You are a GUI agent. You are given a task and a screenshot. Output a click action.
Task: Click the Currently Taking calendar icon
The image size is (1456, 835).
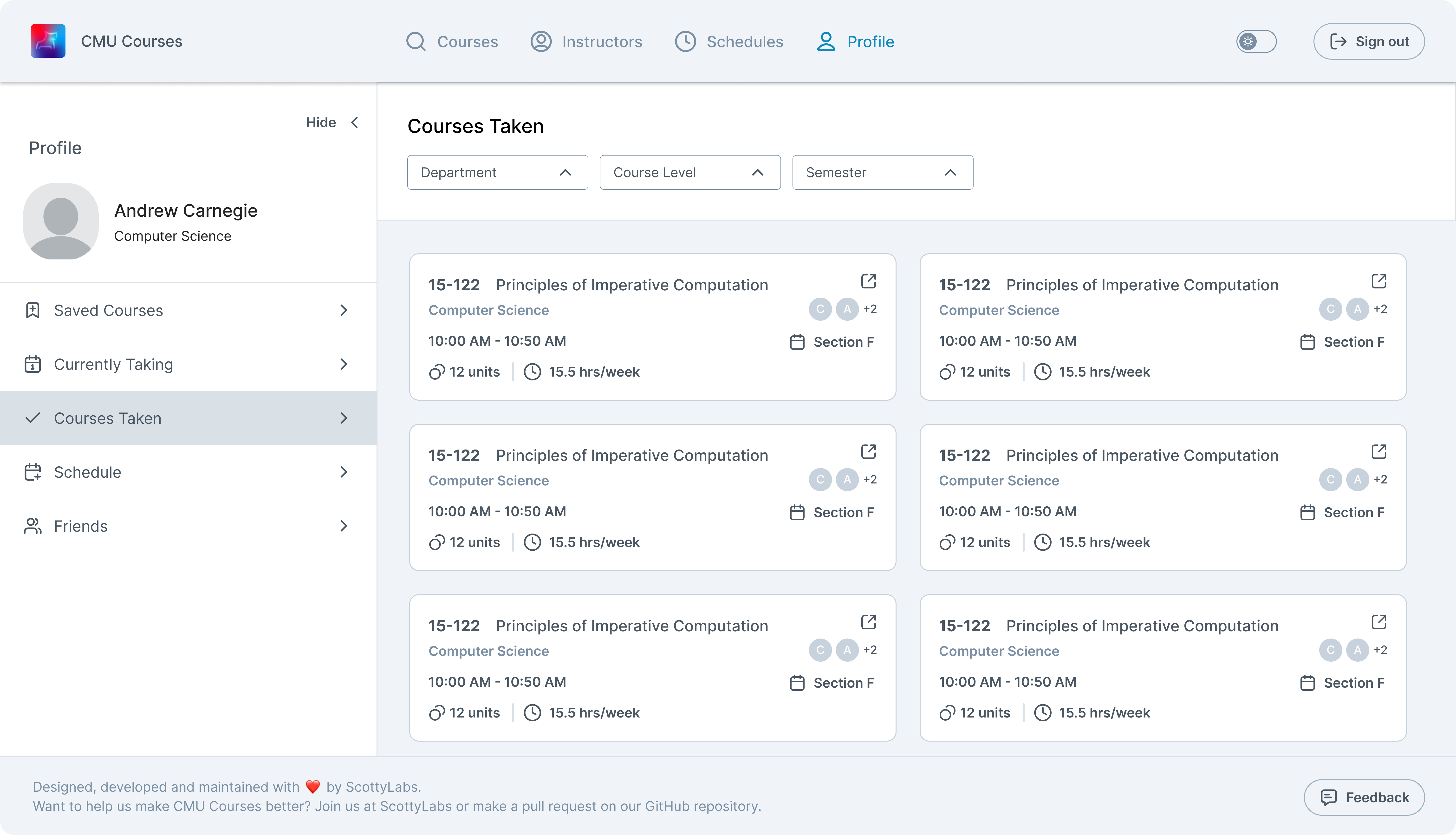(33, 364)
